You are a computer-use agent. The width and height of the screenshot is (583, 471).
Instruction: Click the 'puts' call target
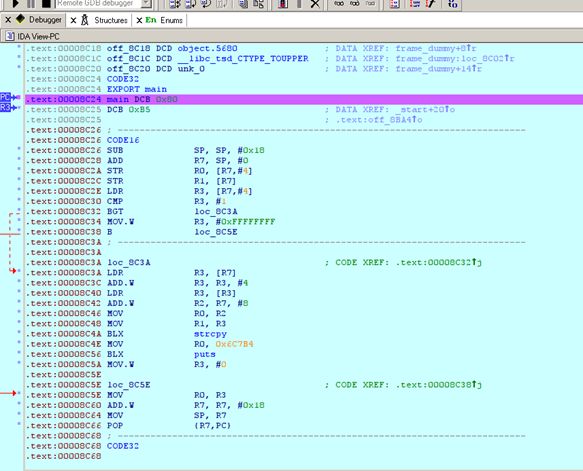click(x=204, y=354)
